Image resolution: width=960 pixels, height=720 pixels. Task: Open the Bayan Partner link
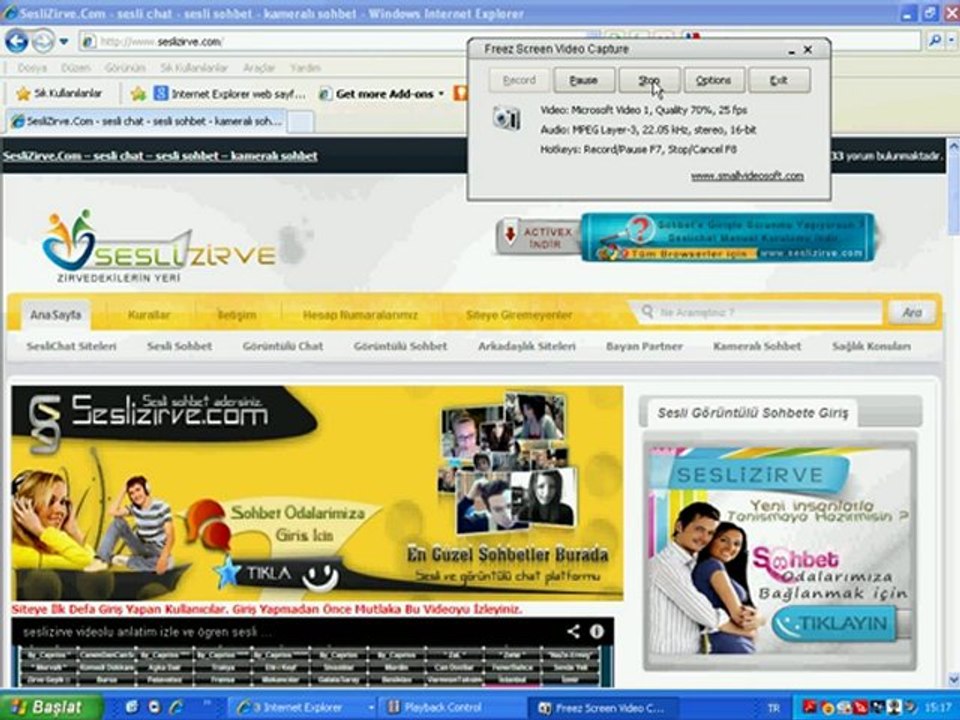point(644,346)
